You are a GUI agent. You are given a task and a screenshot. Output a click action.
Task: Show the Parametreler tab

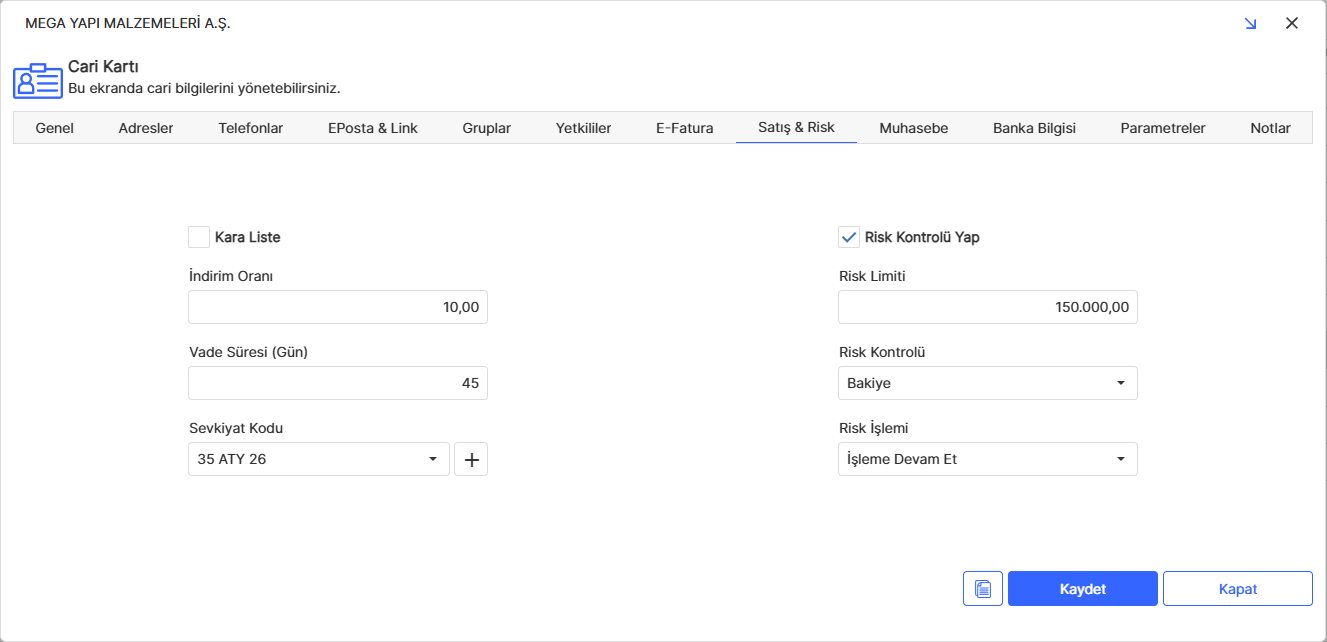(x=1162, y=128)
